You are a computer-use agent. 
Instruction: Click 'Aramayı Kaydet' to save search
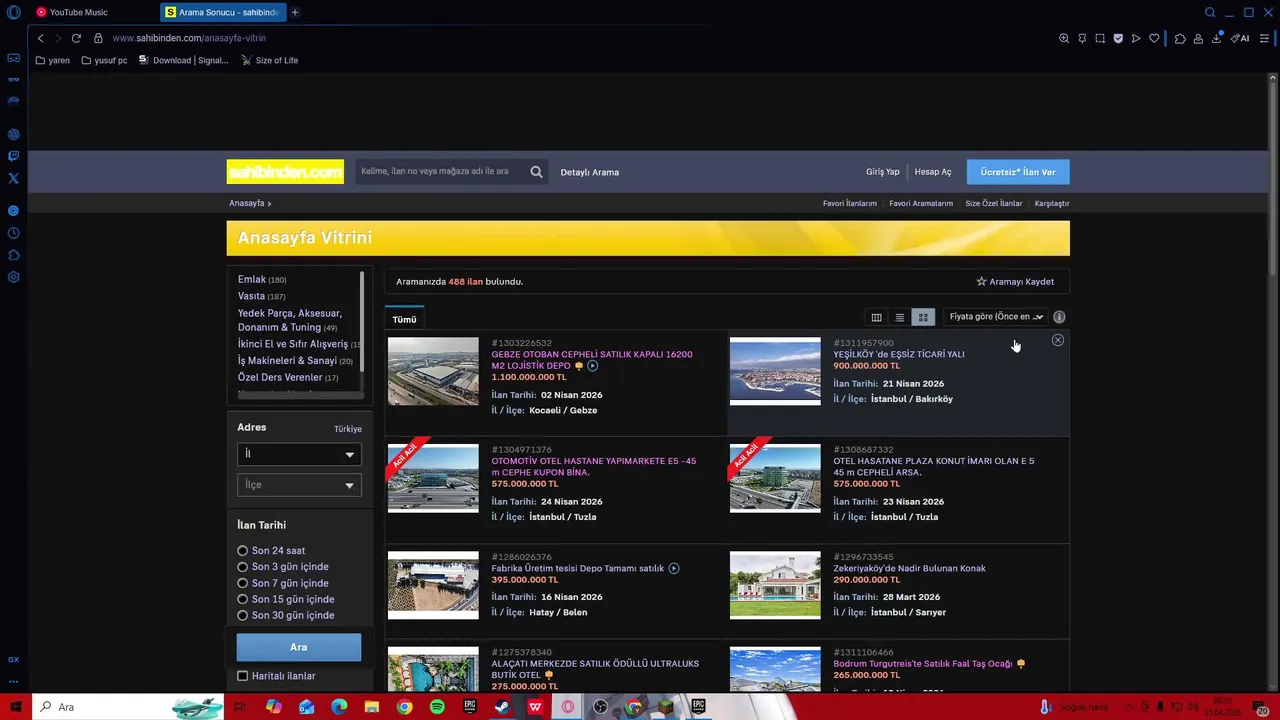click(x=1015, y=282)
